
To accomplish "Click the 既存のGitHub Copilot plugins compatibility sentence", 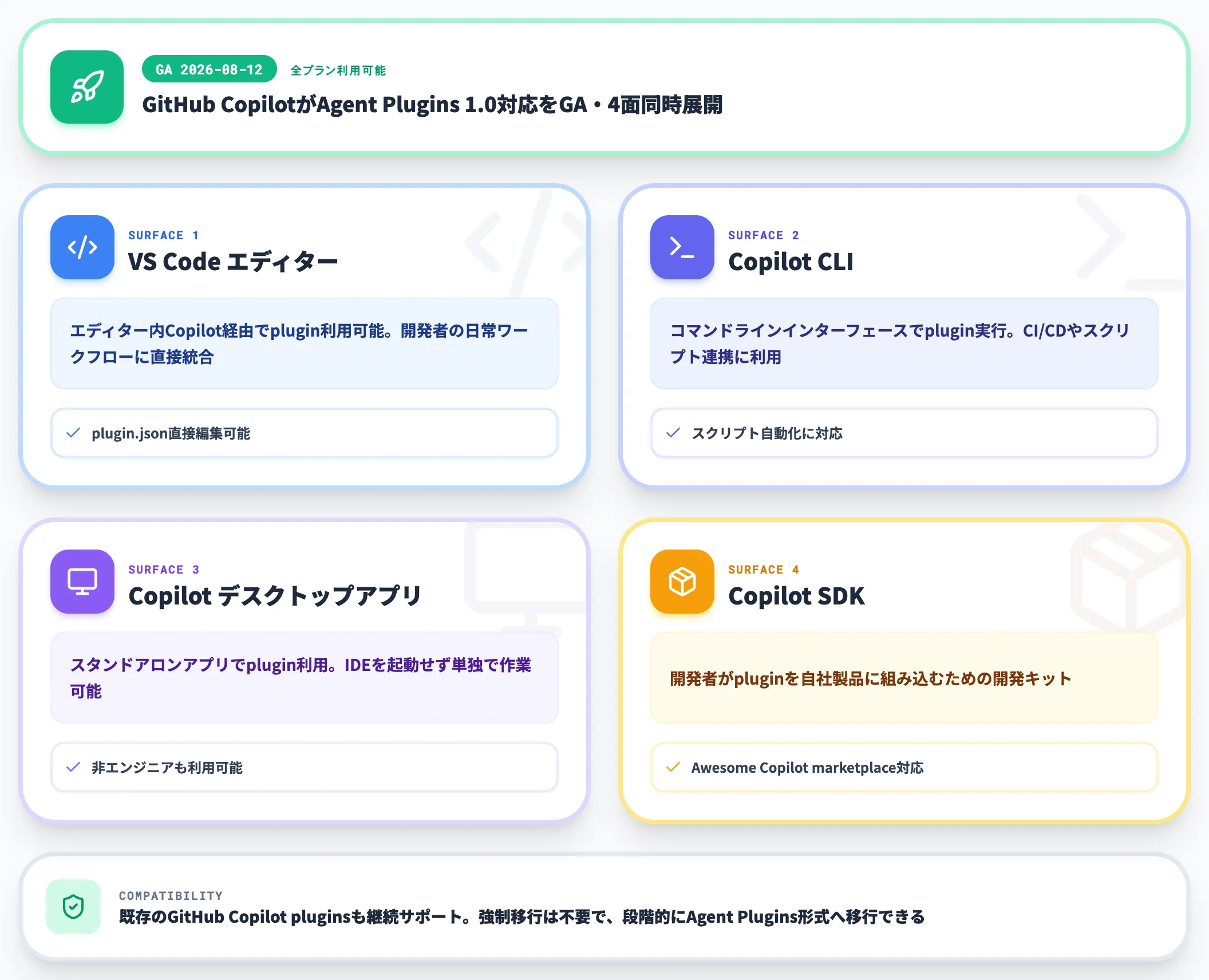I will [521, 917].
